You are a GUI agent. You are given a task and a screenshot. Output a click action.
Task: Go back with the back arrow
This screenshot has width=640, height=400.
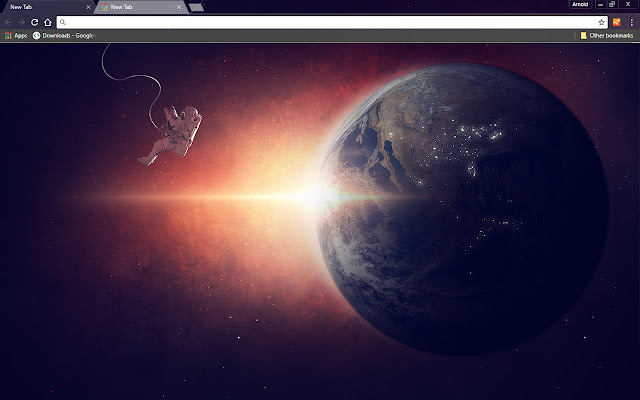coord(8,22)
